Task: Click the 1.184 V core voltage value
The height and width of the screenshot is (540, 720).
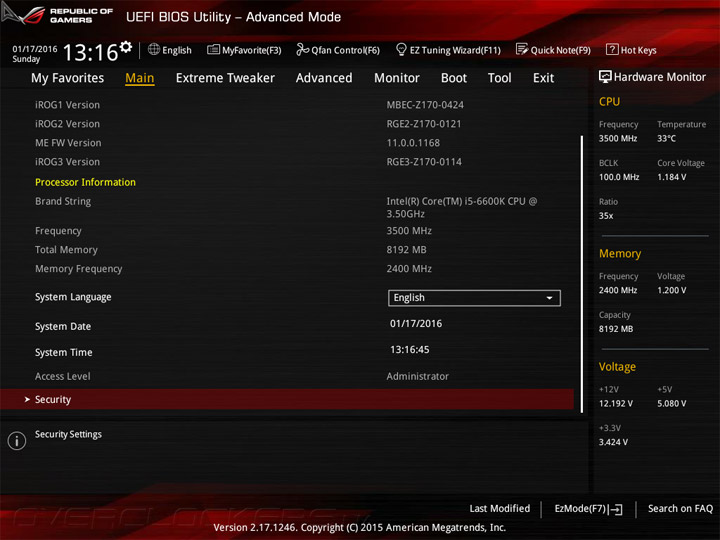Action: pyautogui.click(x=671, y=177)
